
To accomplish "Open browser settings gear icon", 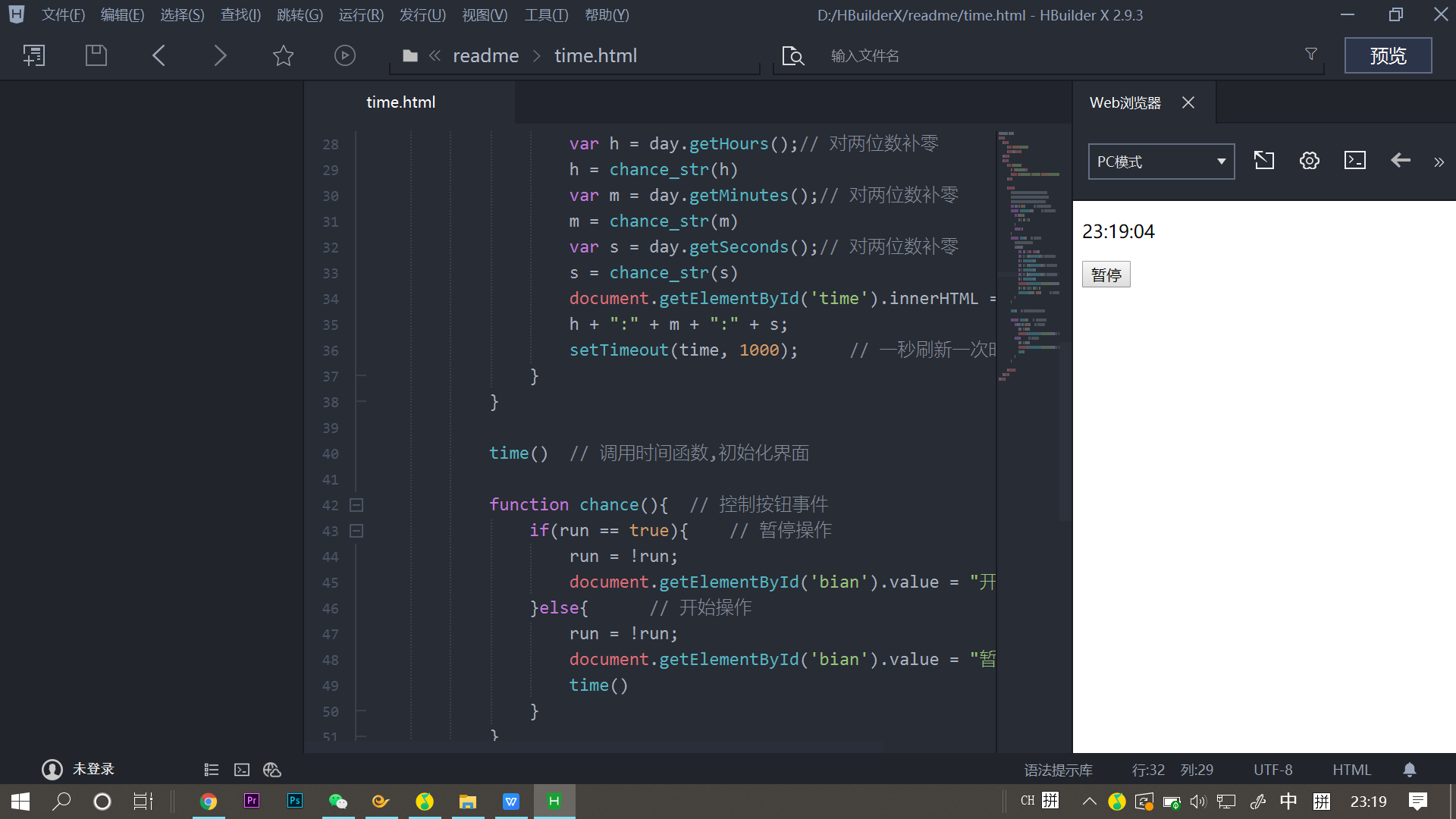I will (x=1309, y=161).
